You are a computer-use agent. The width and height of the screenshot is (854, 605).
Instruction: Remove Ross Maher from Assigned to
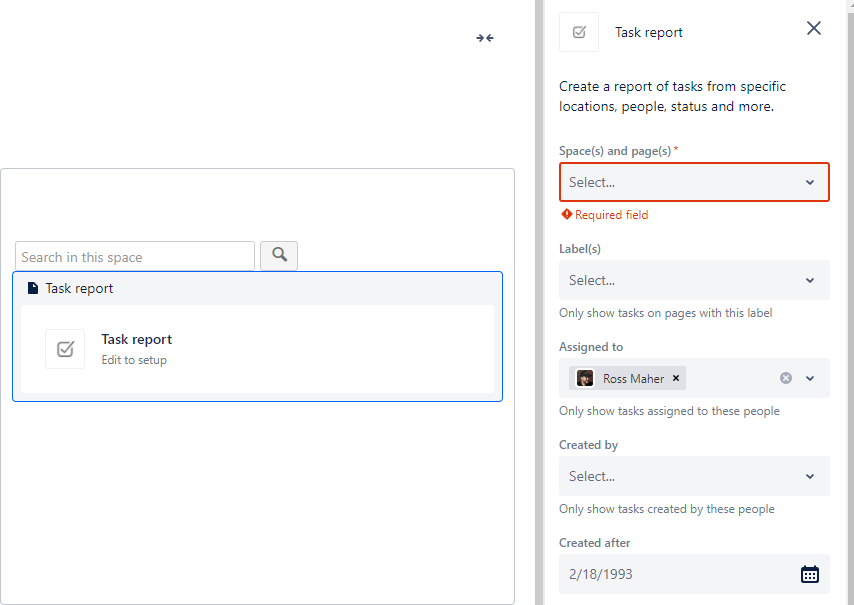[676, 378]
